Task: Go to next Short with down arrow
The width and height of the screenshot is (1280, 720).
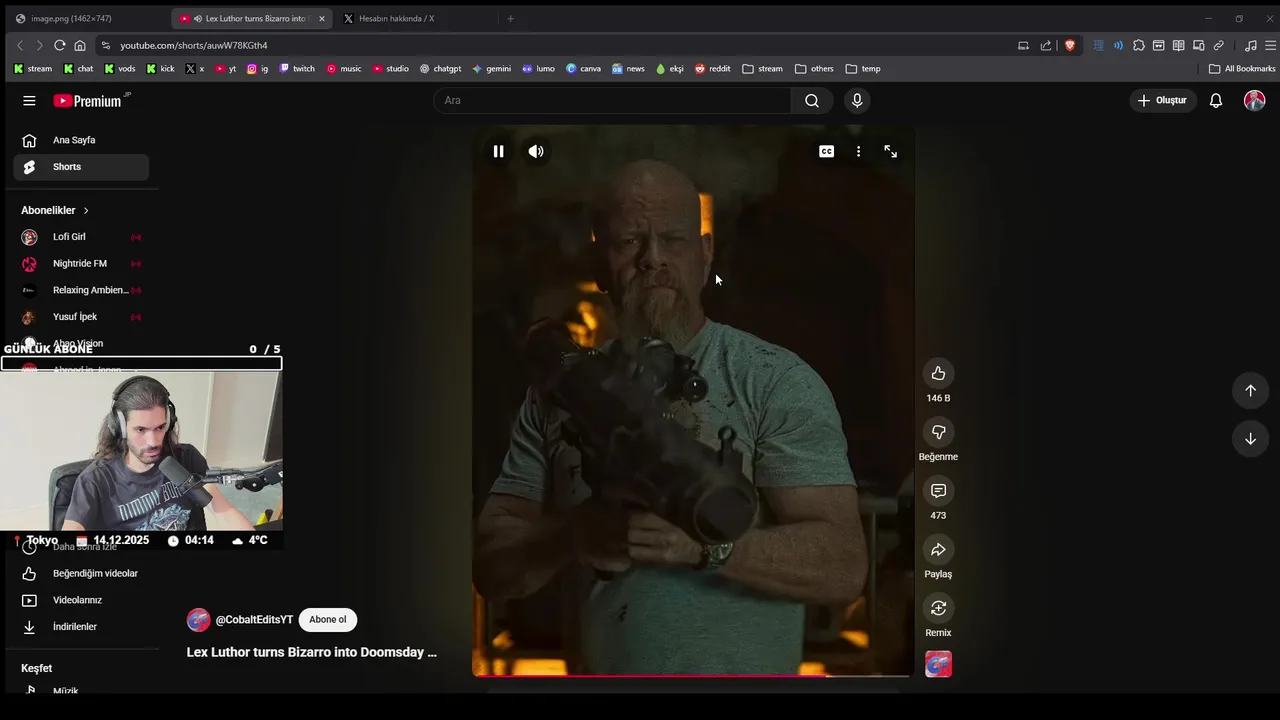Action: [x=1250, y=439]
